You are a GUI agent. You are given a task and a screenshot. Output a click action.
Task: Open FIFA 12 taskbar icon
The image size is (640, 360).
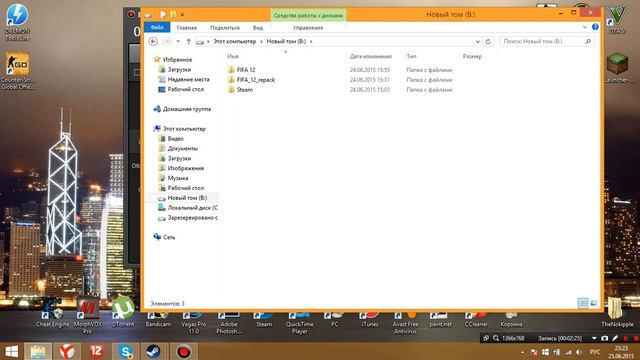pos(96,351)
